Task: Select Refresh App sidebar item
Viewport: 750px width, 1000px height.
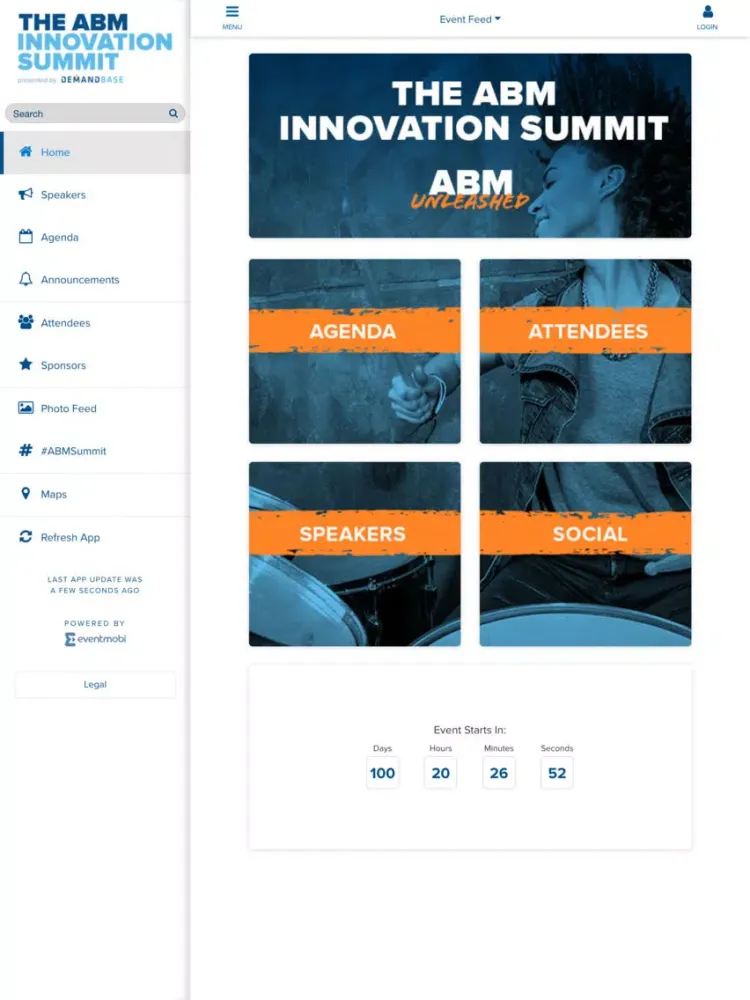Action: pos(95,538)
